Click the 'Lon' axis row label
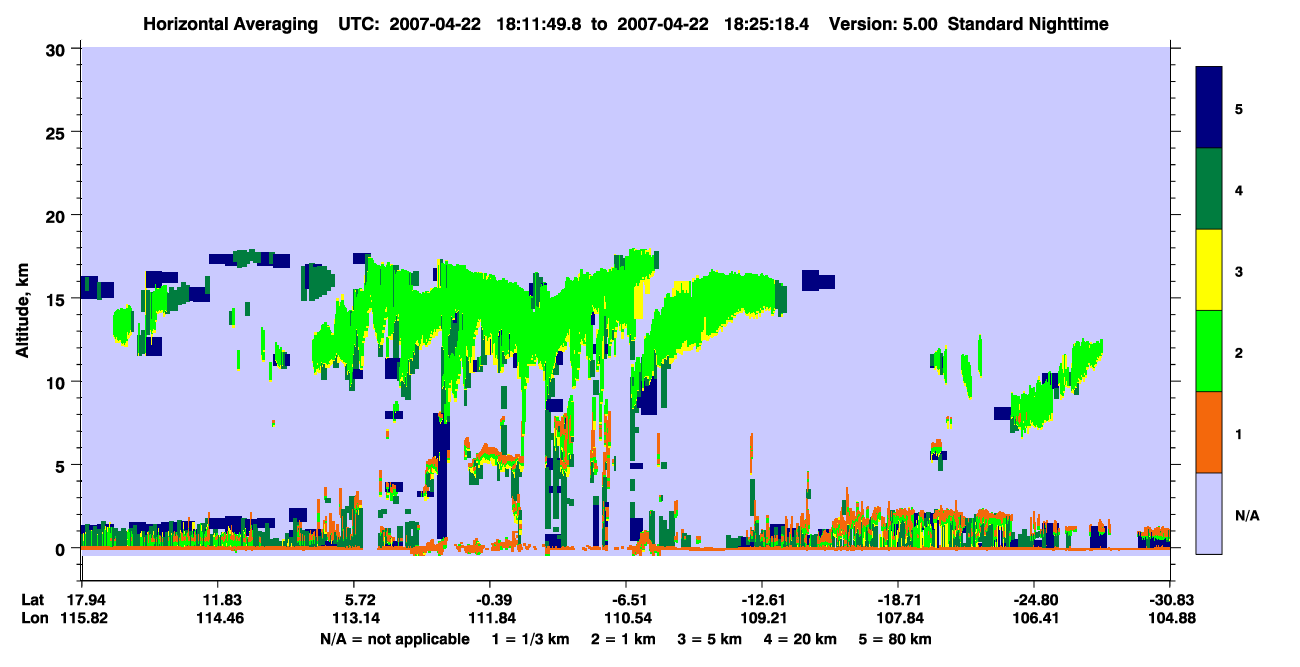The image size is (1300, 667). tap(33, 618)
